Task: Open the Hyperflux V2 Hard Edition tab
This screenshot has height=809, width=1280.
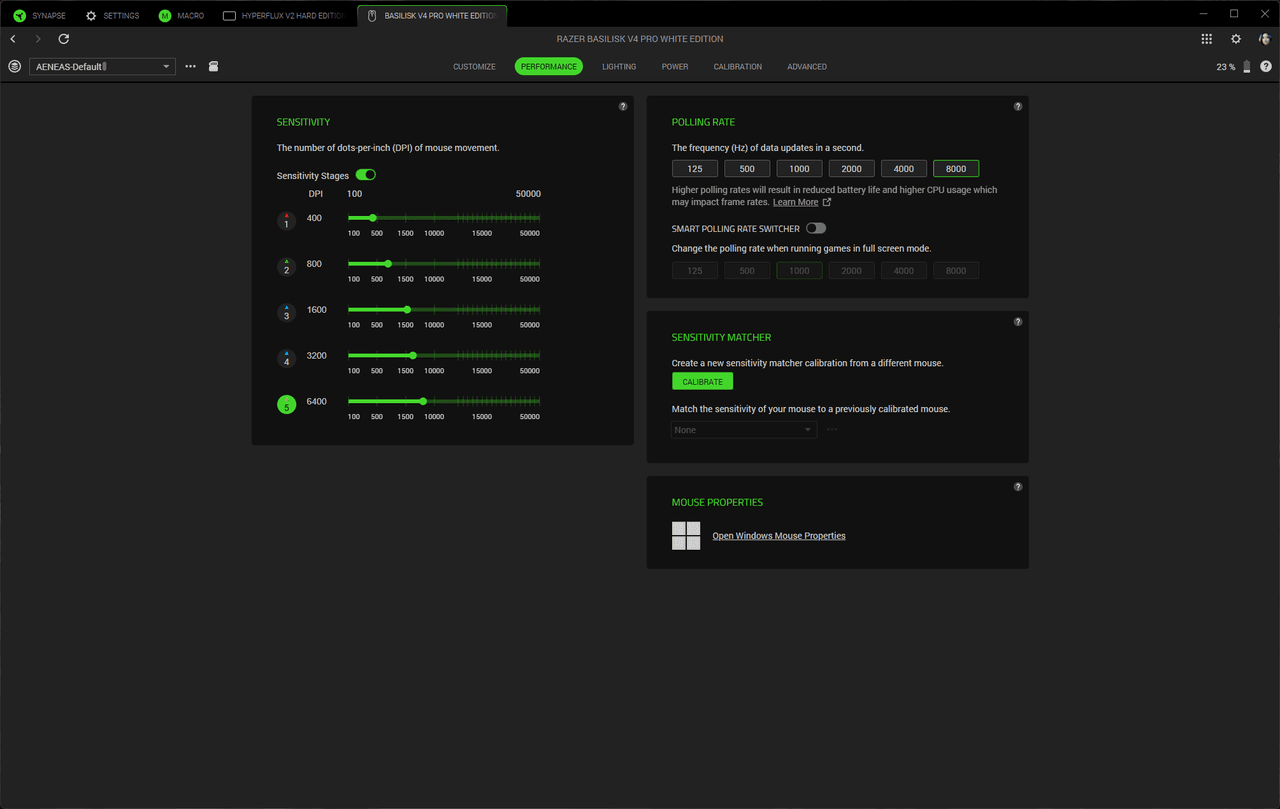Action: point(284,16)
